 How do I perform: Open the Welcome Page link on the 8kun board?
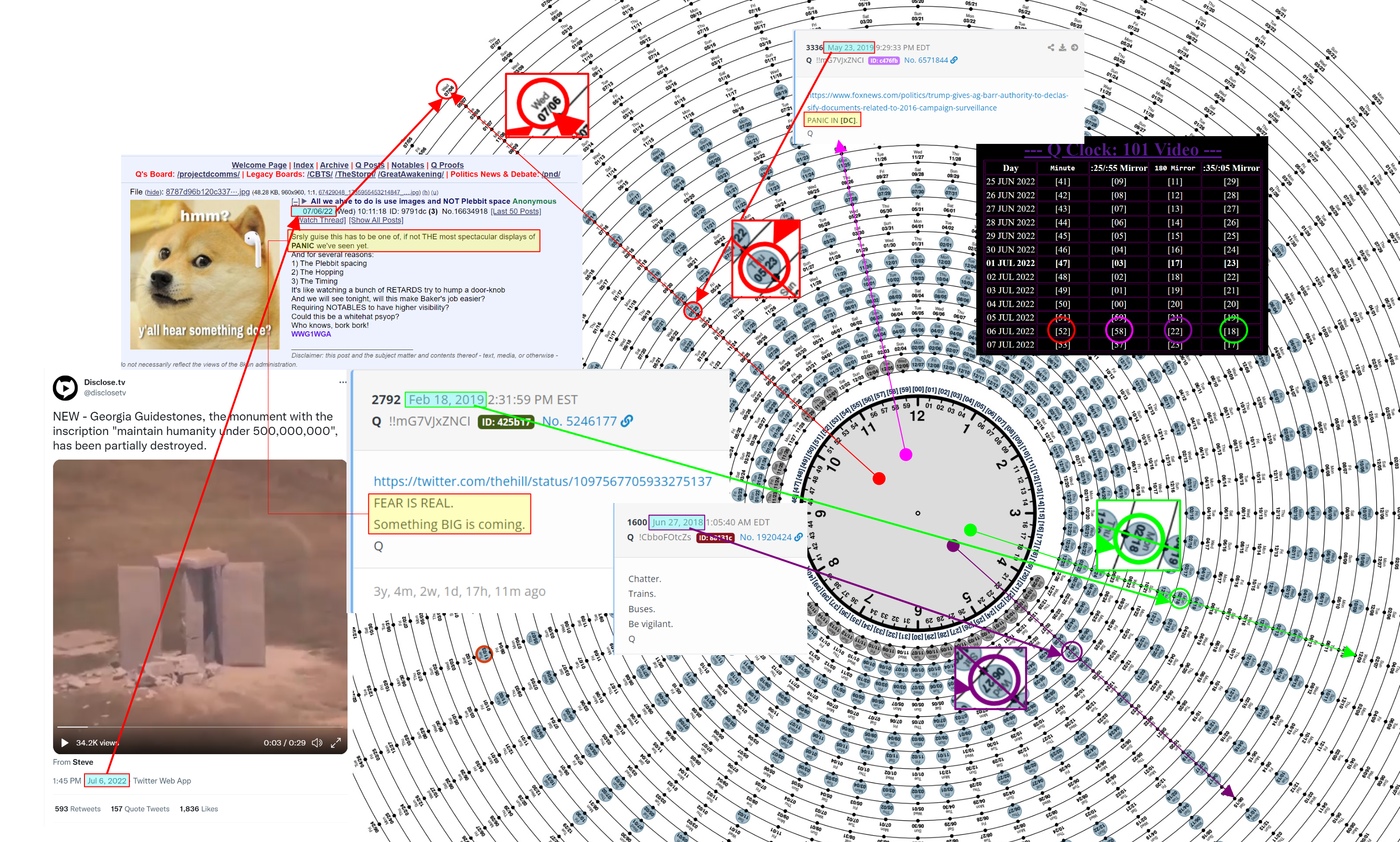point(259,165)
